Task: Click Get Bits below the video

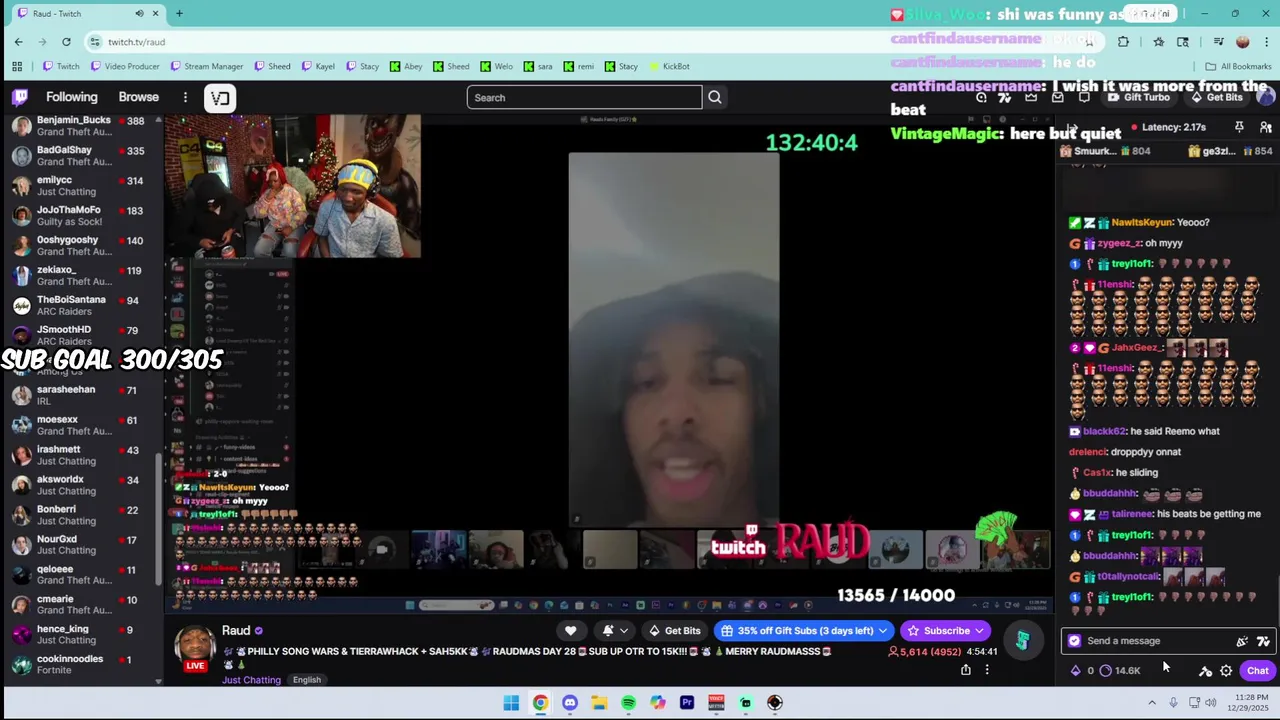Action: pyautogui.click(x=675, y=631)
